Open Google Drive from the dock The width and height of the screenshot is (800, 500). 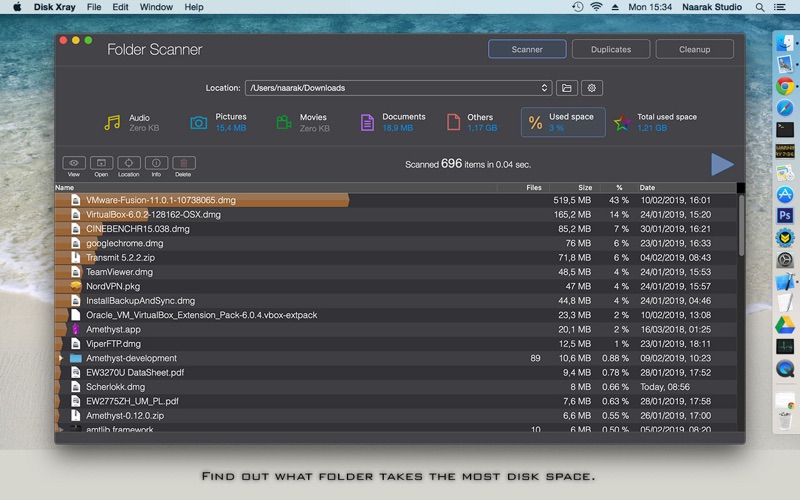click(785, 324)
